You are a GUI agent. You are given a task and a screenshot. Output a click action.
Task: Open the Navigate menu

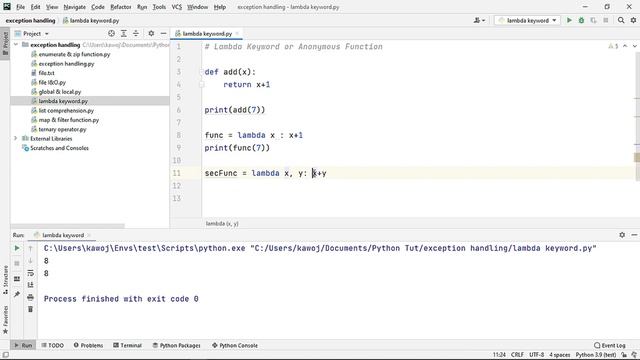tap(75, 7)
